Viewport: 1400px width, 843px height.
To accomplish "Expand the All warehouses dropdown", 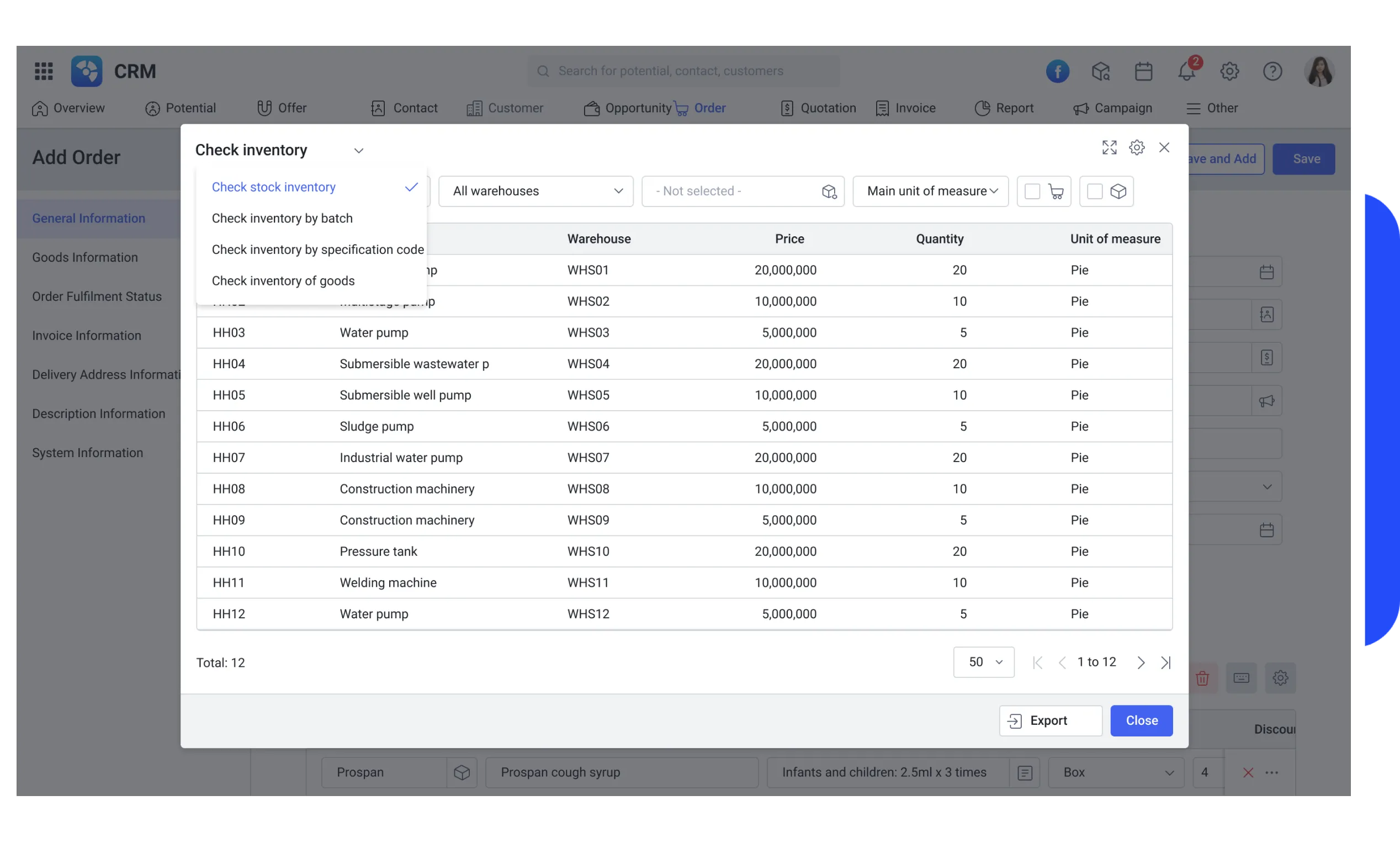I will pos(535,191).
